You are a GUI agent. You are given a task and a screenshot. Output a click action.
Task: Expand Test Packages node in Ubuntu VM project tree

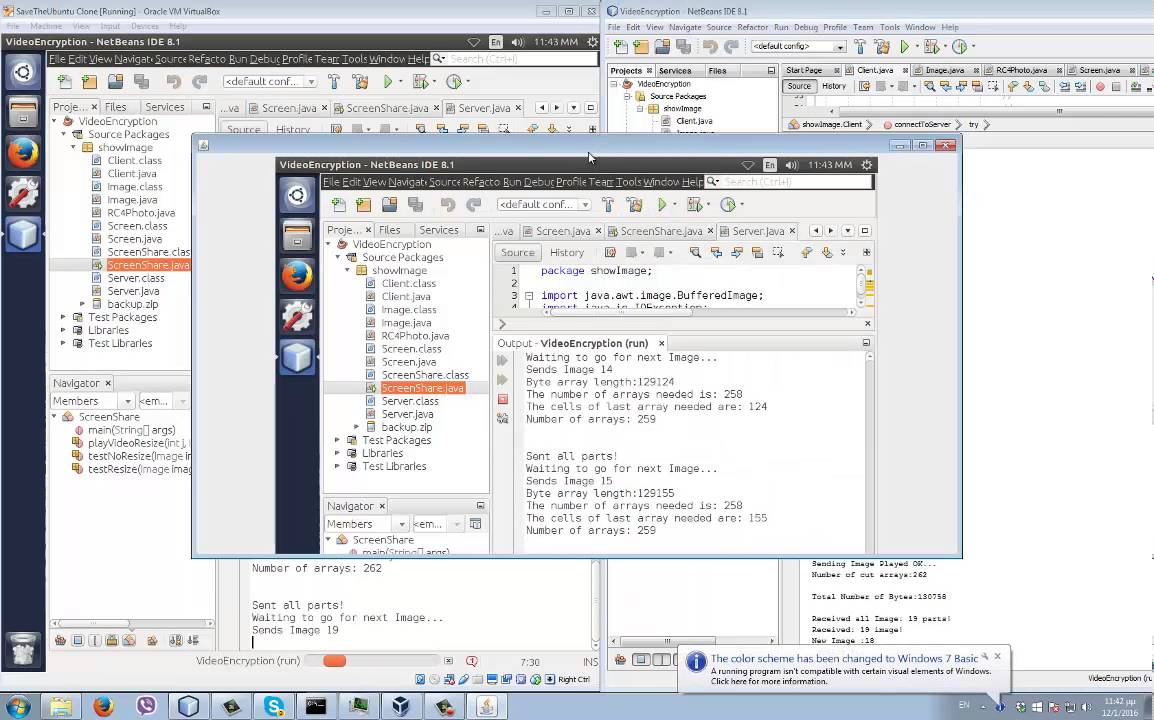(63, 317)
